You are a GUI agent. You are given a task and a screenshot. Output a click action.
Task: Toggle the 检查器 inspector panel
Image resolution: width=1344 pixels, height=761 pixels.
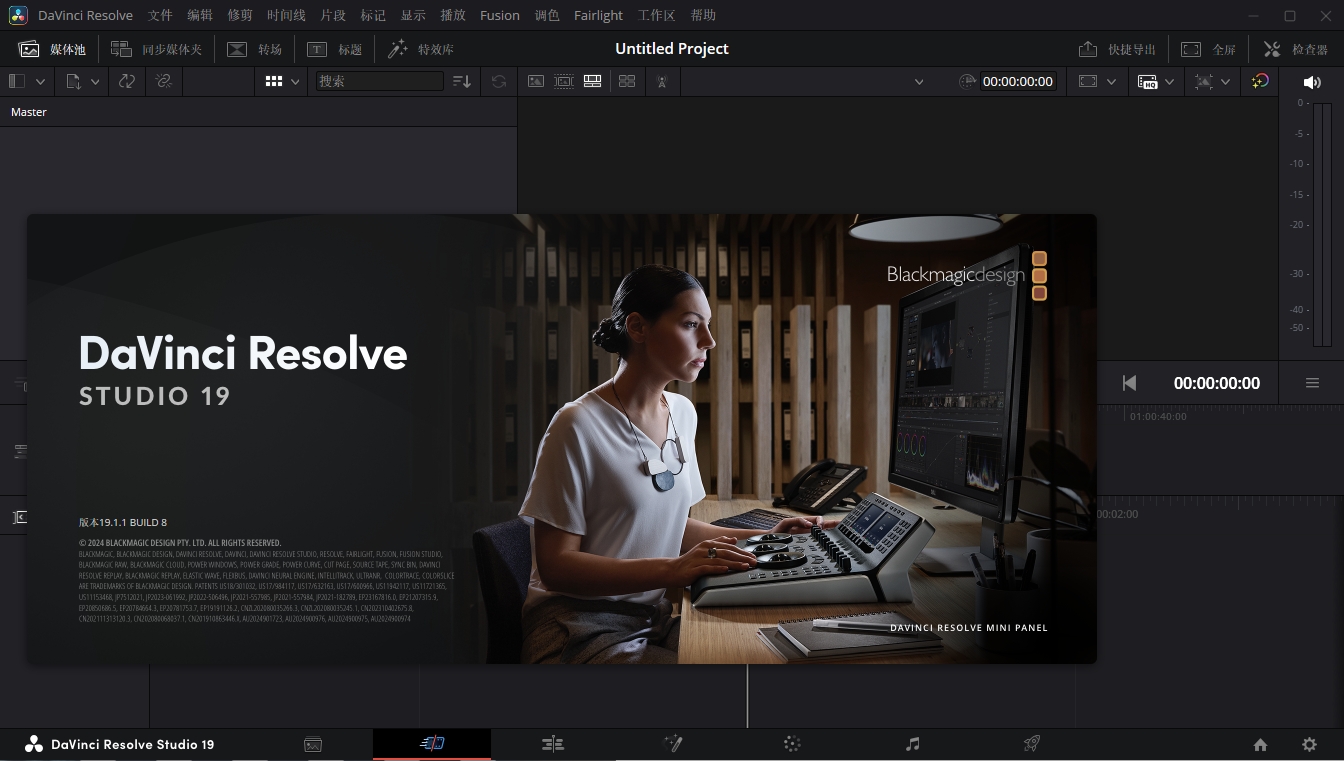click(1296, 49)
